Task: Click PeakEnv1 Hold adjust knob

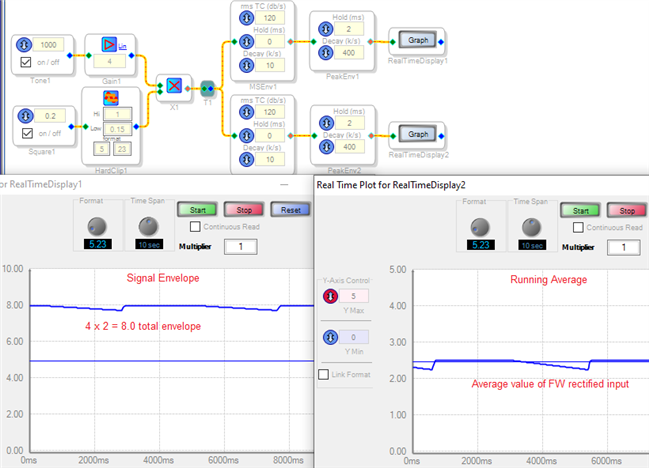Action: click(326, 29)
